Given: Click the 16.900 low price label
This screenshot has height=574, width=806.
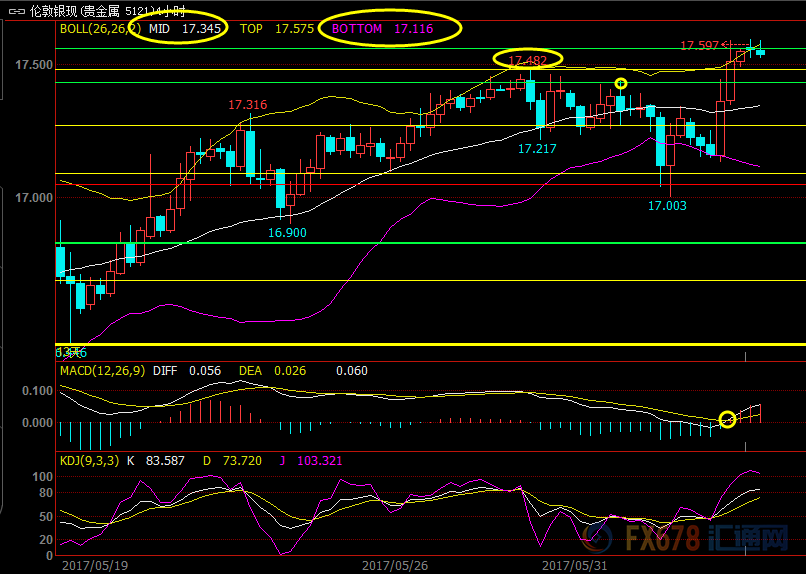Looking at the screenshot, I should click(287, 233).
